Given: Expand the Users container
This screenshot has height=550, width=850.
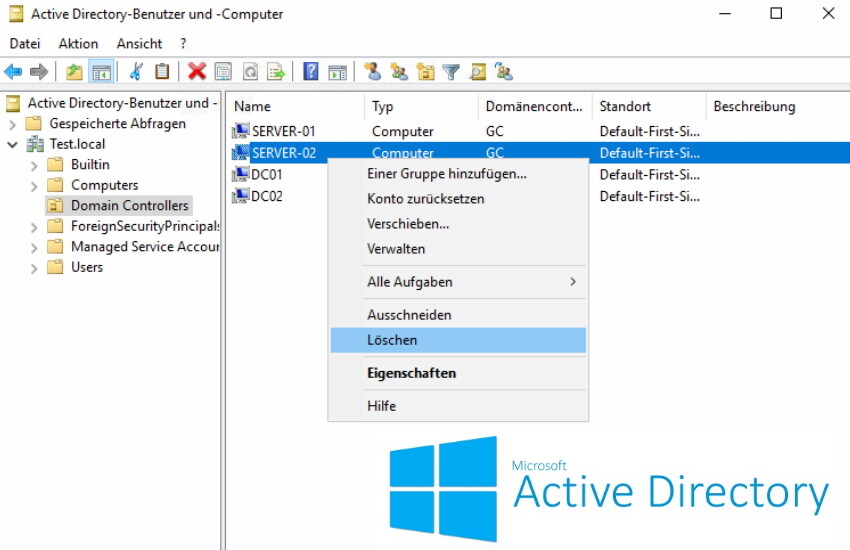Looking at the screenshot, I should point(34,268).
